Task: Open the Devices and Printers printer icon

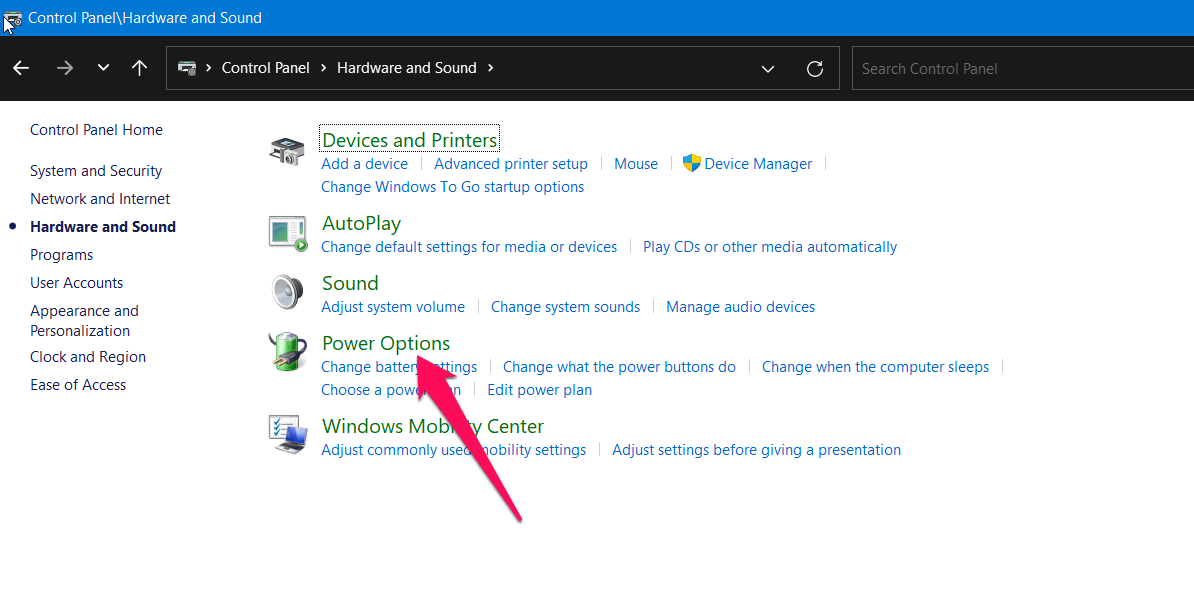Action: click(x=287, y=151)
